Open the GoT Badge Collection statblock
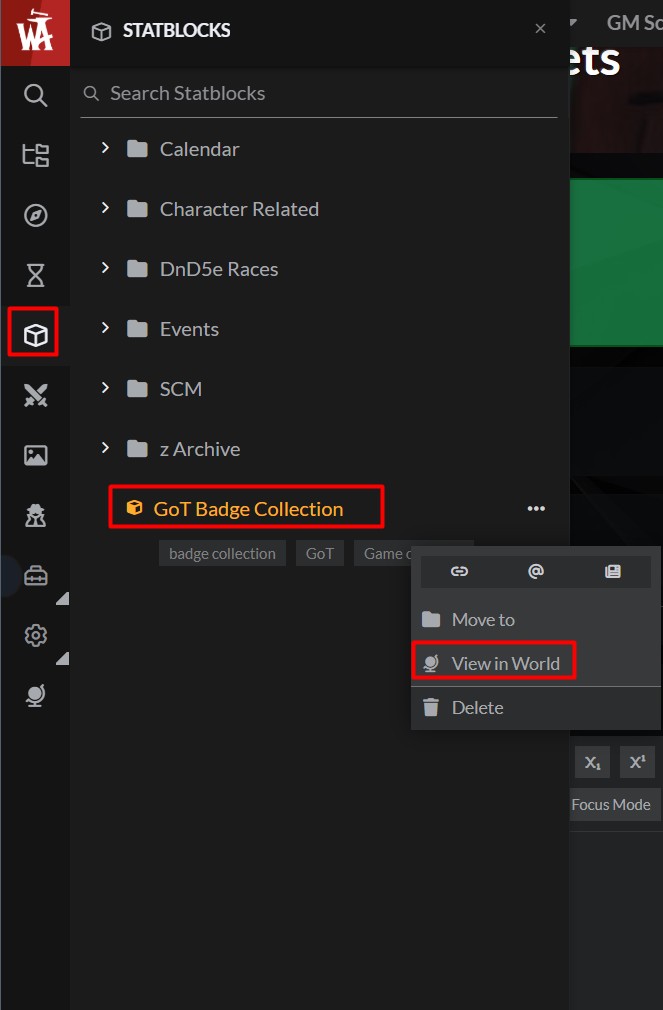Screen dimensions: 663x1010 point(248,509)
